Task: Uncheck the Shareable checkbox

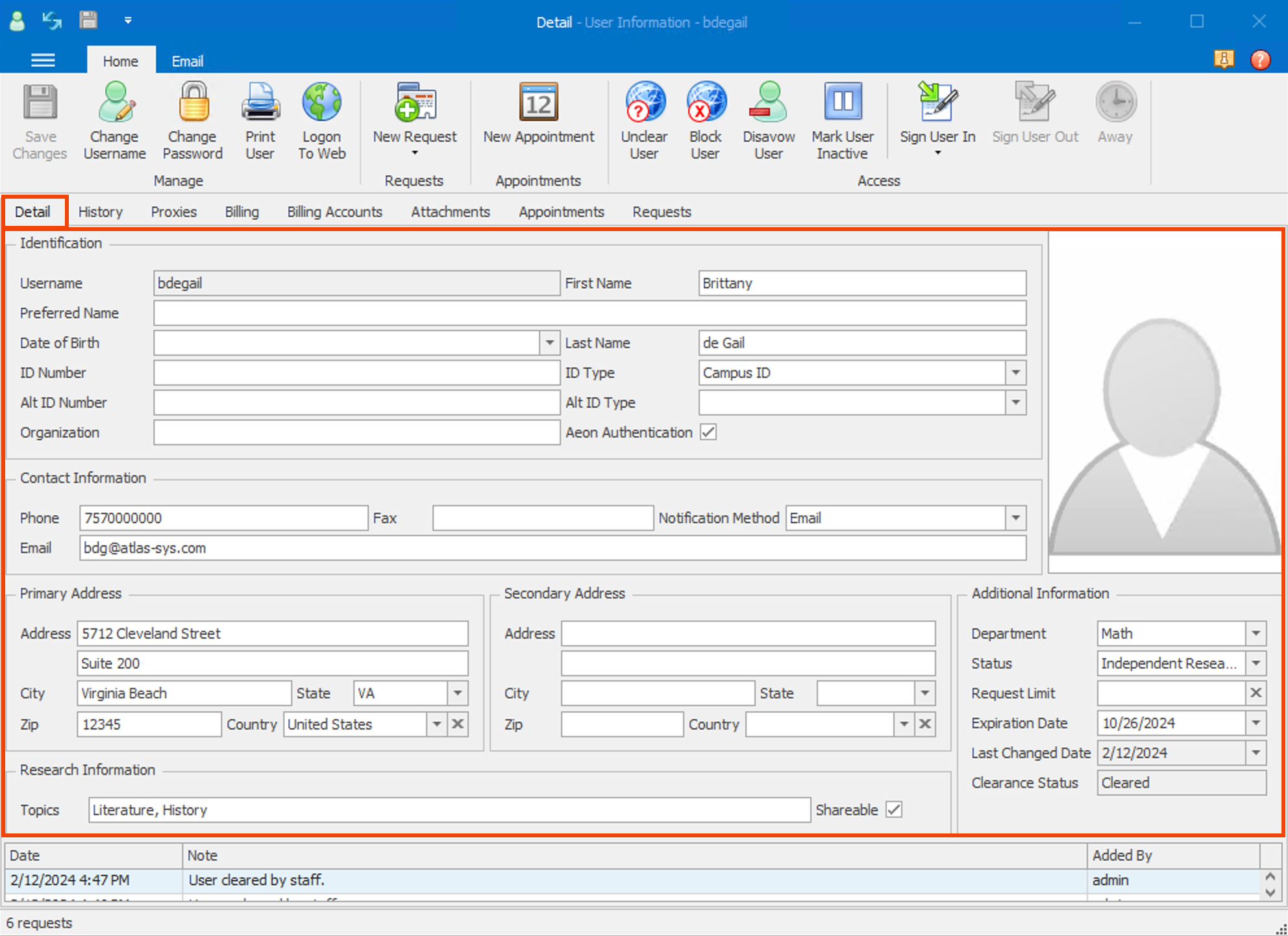Action: click(x=895, y=809)
